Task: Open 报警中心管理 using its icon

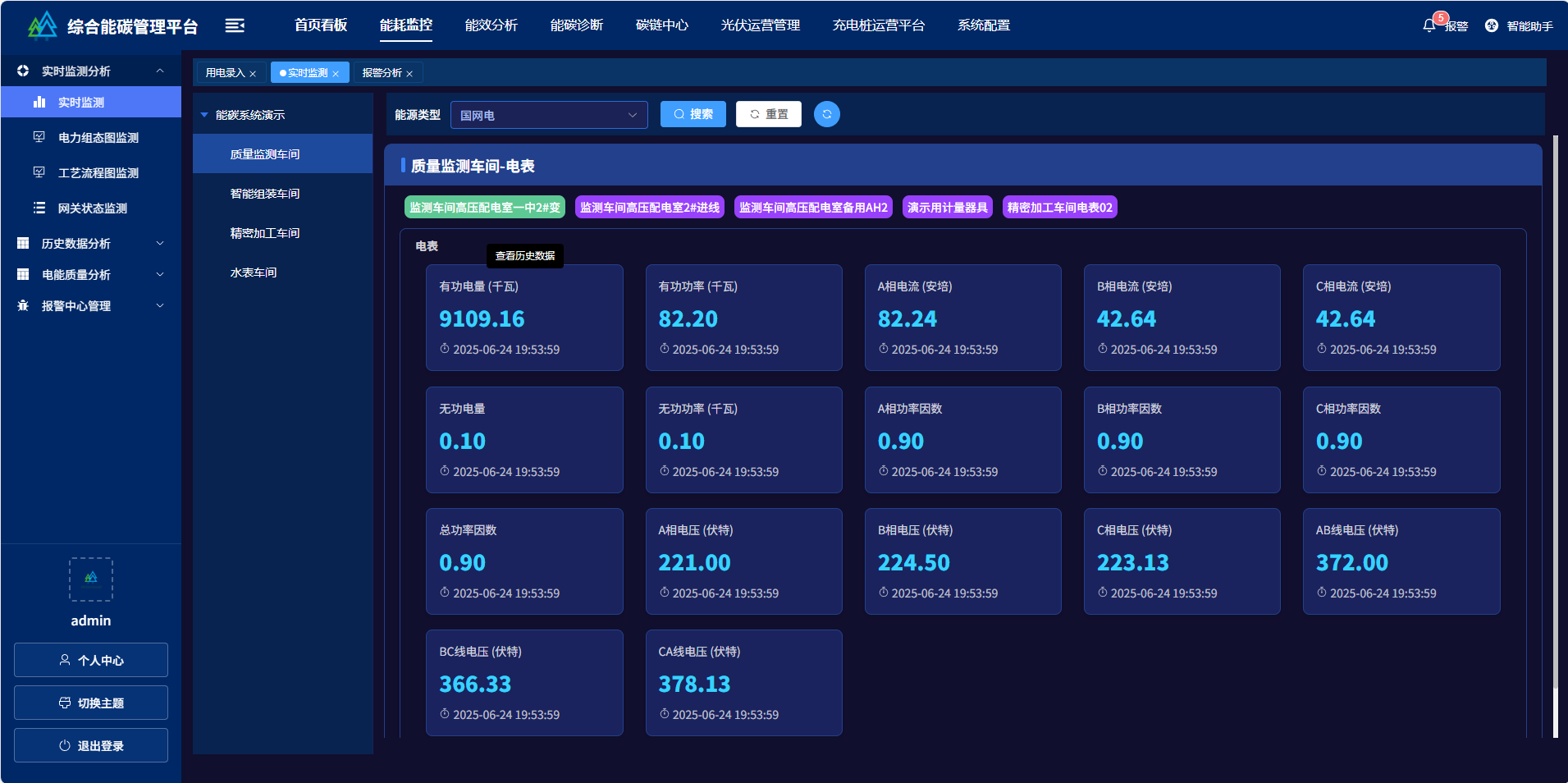Action: (x=22, y=305)
